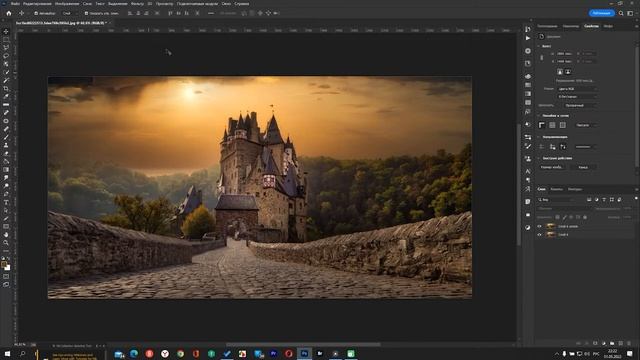Toggle lock image pixels brush icon

point(565,217)
